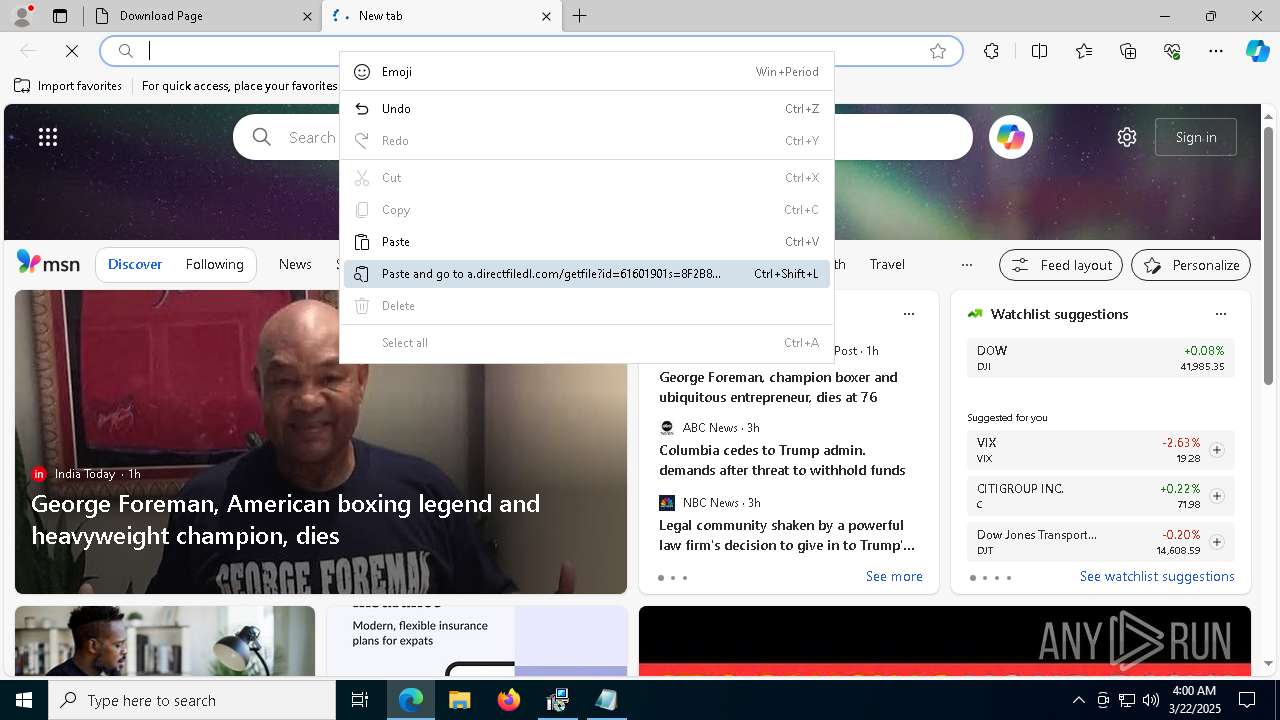This screenshot has width=1280, height=720.
Task: Open volume control in system tray
Action: point(1151,700)
